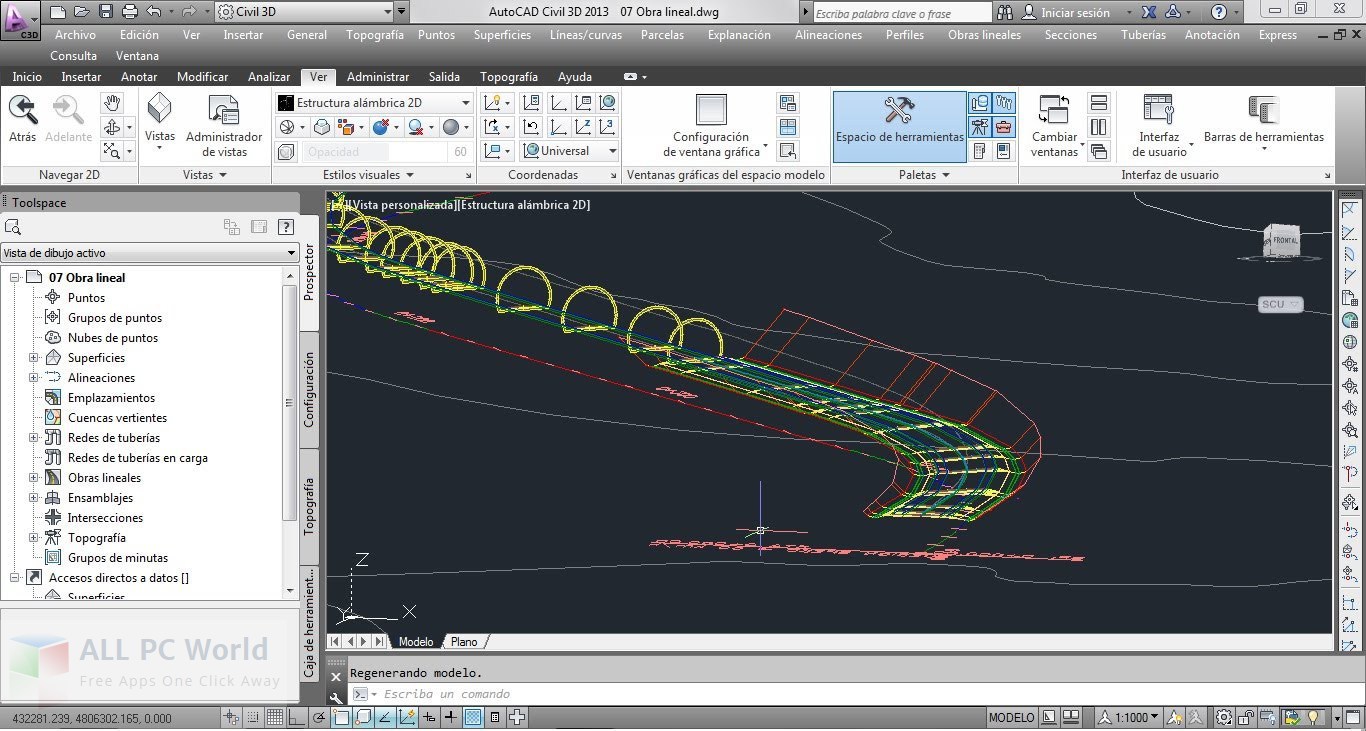The height and width of the screenshot is (731, 1366).
Task: Toggle Polar tracking in status bar
Action: tap(319, 717)
